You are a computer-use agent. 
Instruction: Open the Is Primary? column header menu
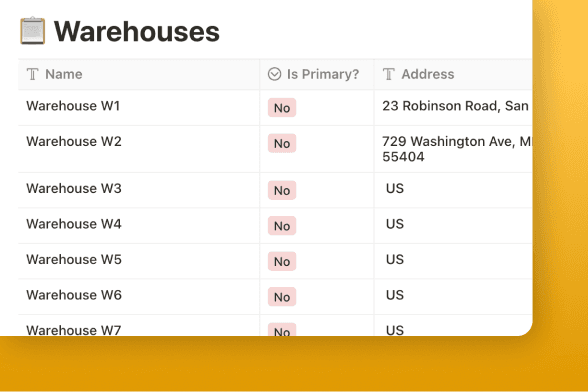(x=317, y=74)
